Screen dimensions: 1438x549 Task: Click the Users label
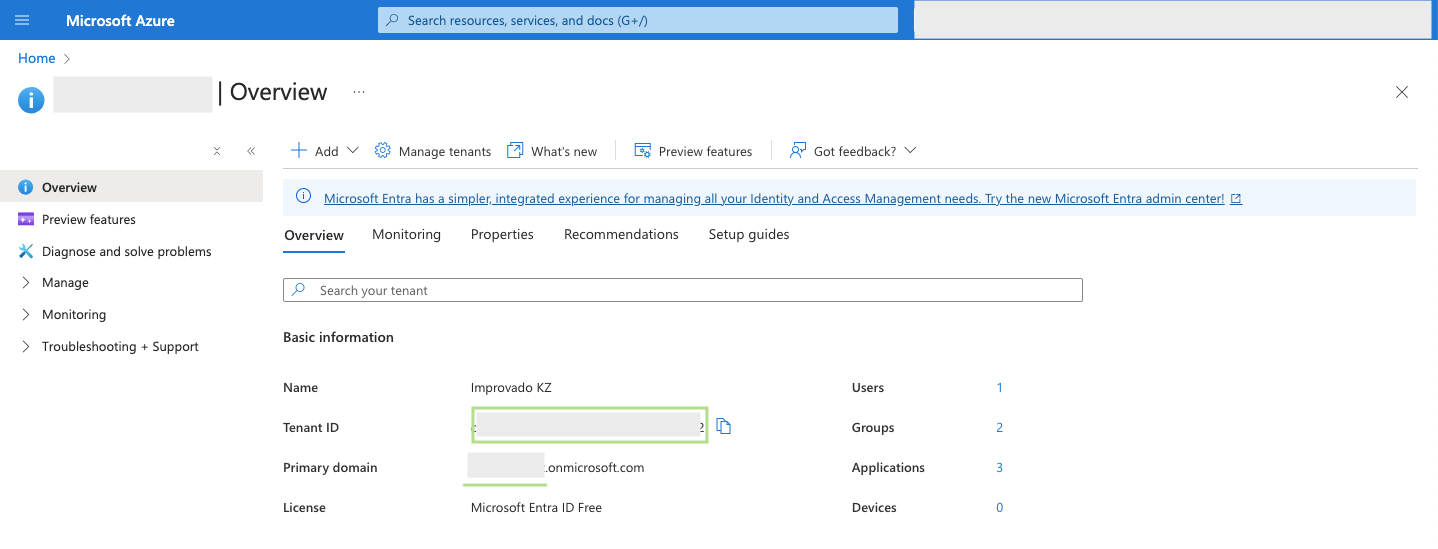point(868,387)
